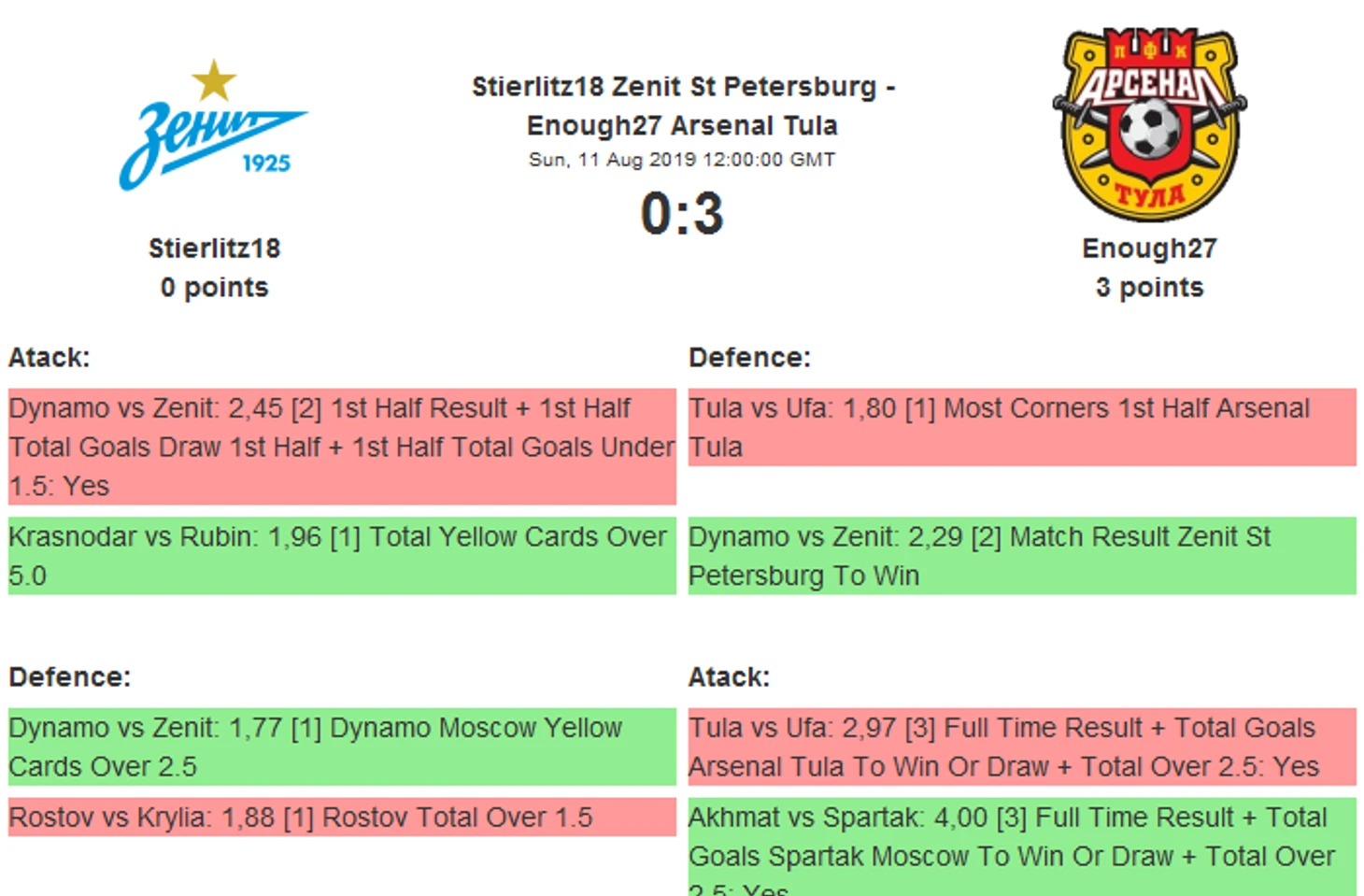Click the 3 points label under Enough27

tap(1149, 288)
